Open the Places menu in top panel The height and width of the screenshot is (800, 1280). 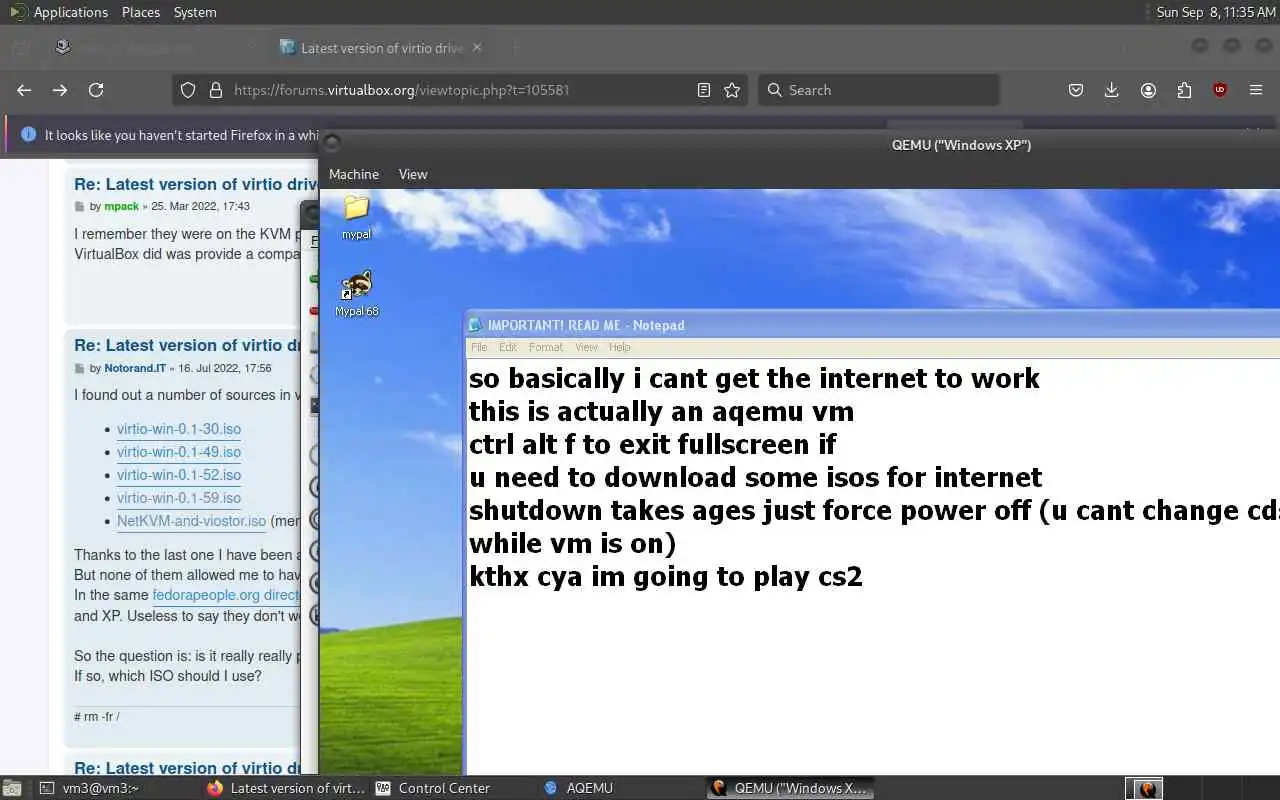(141, 12)
